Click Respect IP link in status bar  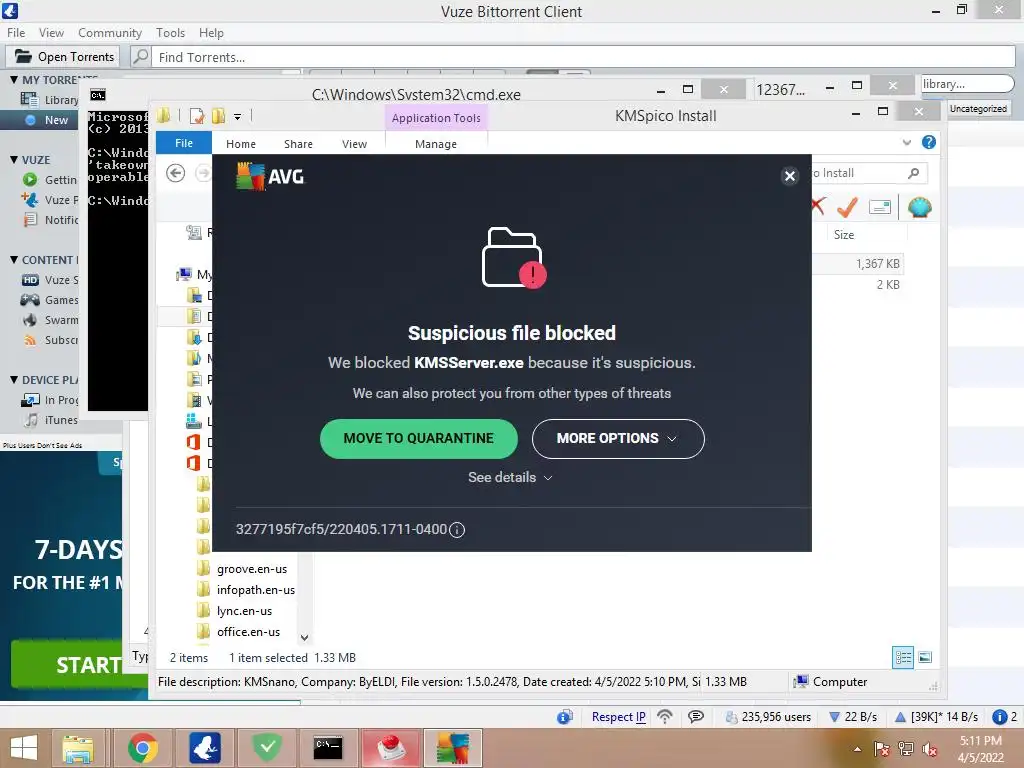click(618, 716)
